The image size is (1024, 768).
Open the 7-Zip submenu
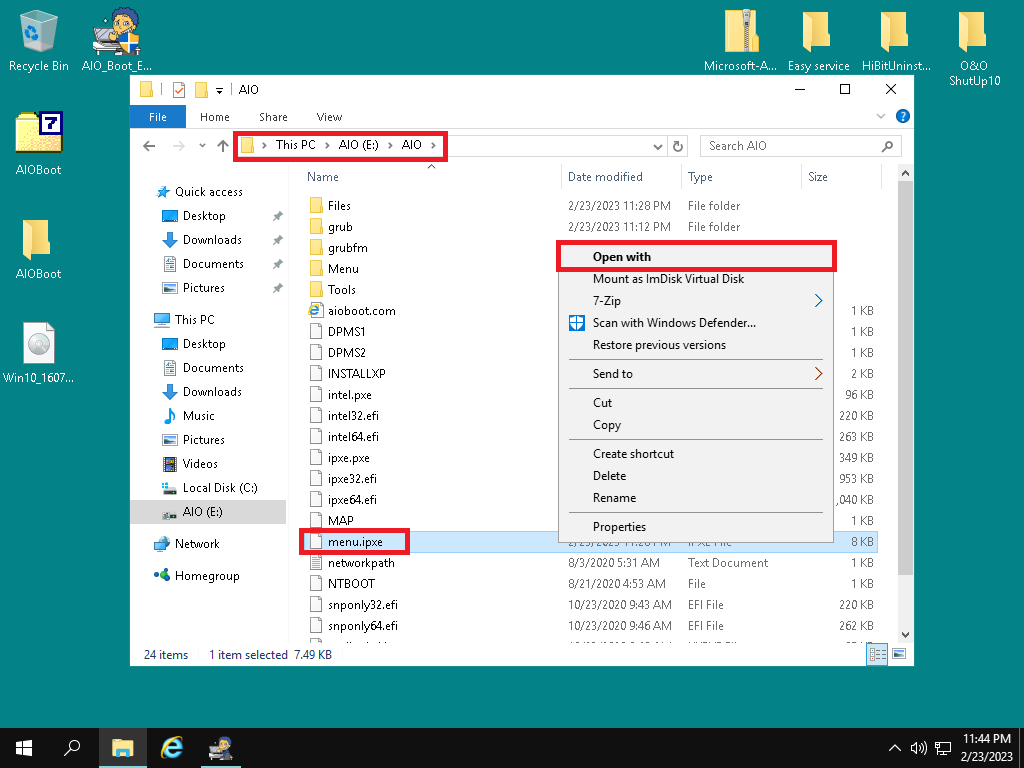(x=607, y=301)
